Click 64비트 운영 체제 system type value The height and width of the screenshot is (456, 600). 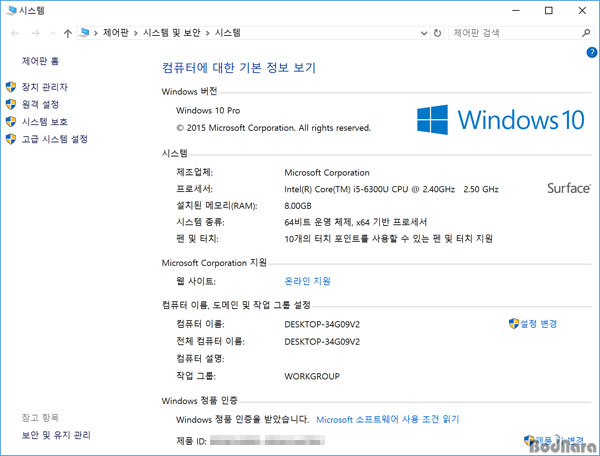(x=355, y=222)
